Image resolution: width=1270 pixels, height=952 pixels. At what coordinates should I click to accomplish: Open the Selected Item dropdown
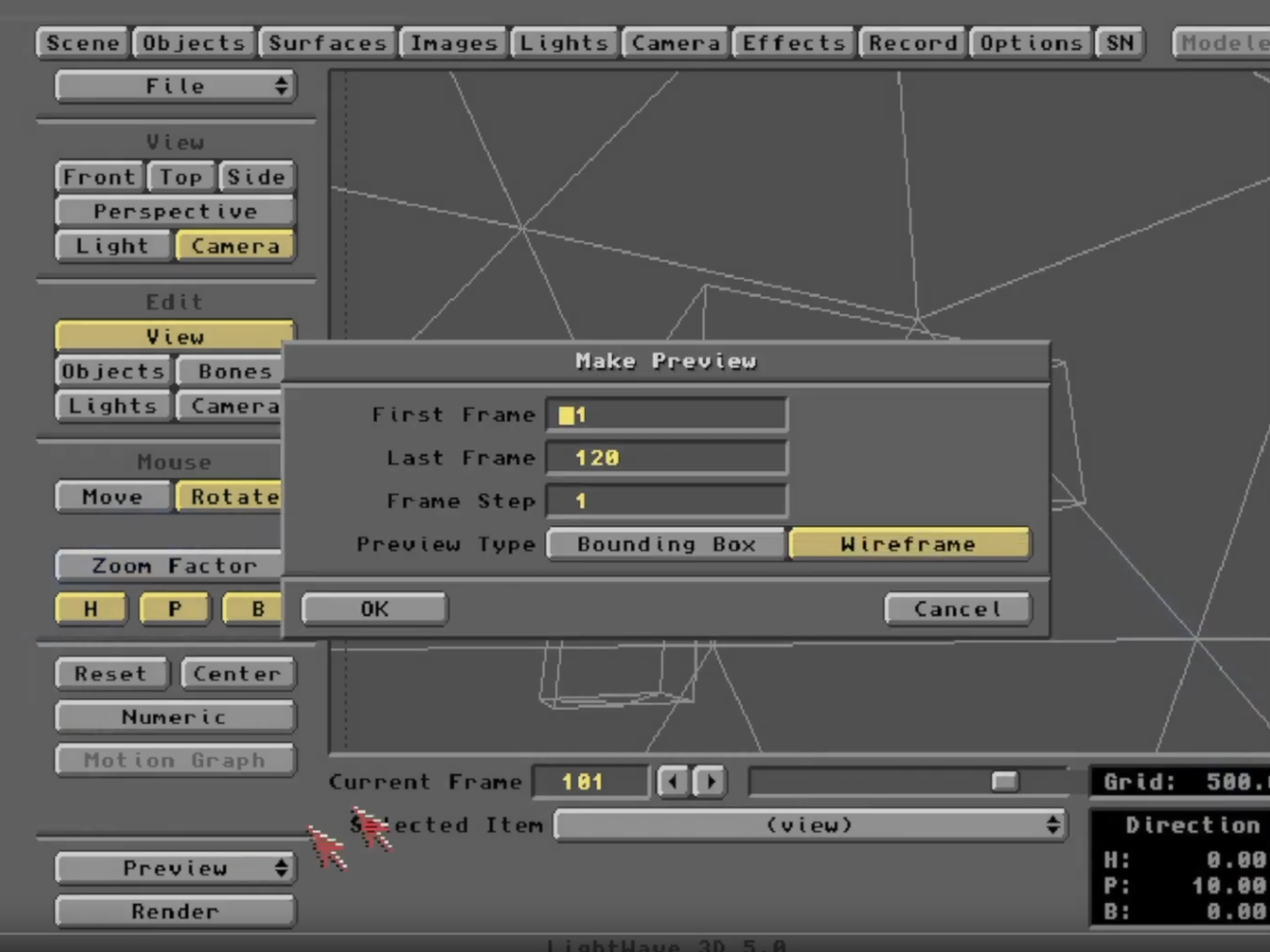(x=810, y=825)
